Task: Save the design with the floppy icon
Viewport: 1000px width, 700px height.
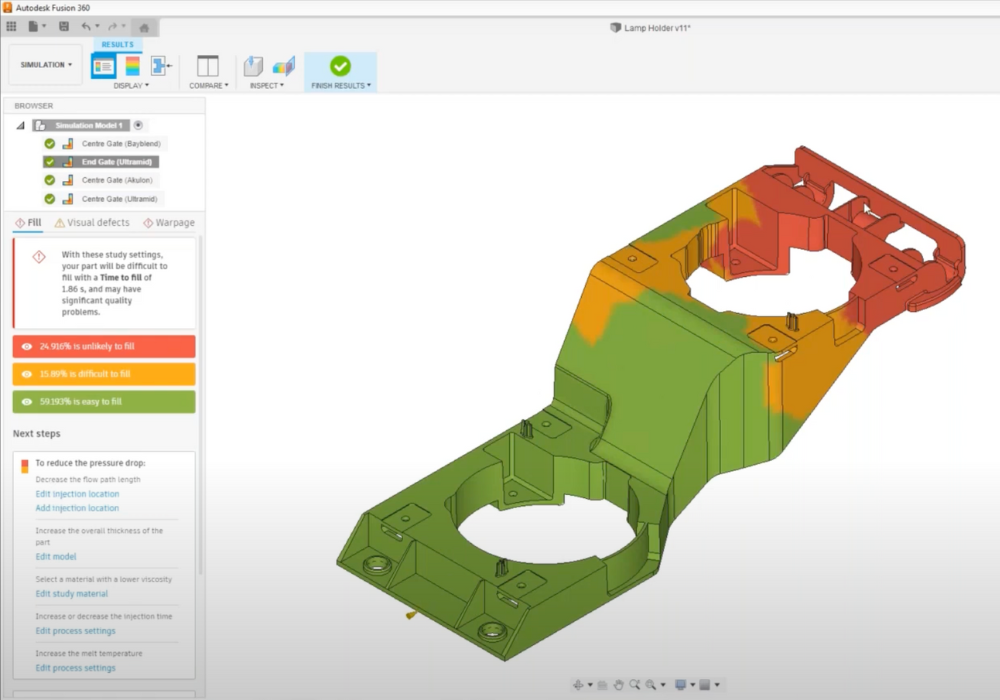Action: click(64, 26)
